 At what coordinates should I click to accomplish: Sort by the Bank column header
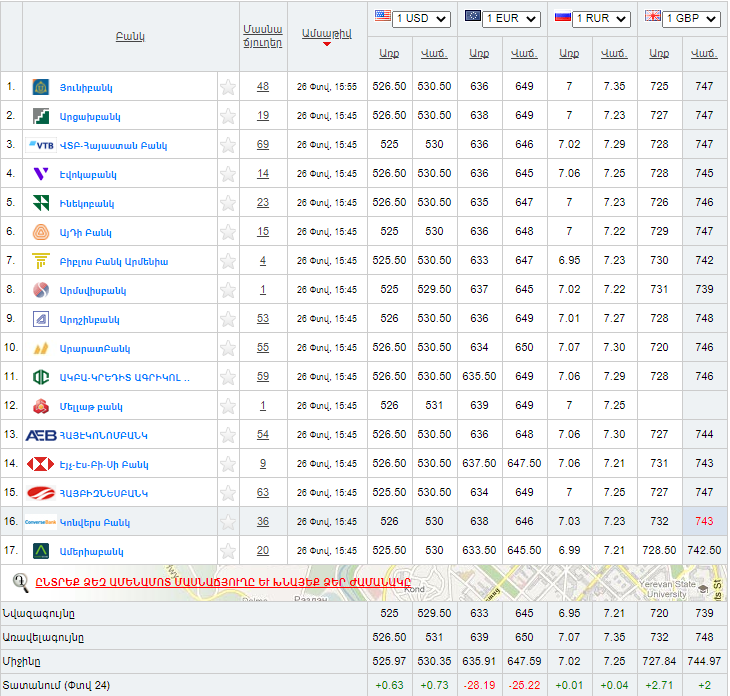[x=130, y=36]
